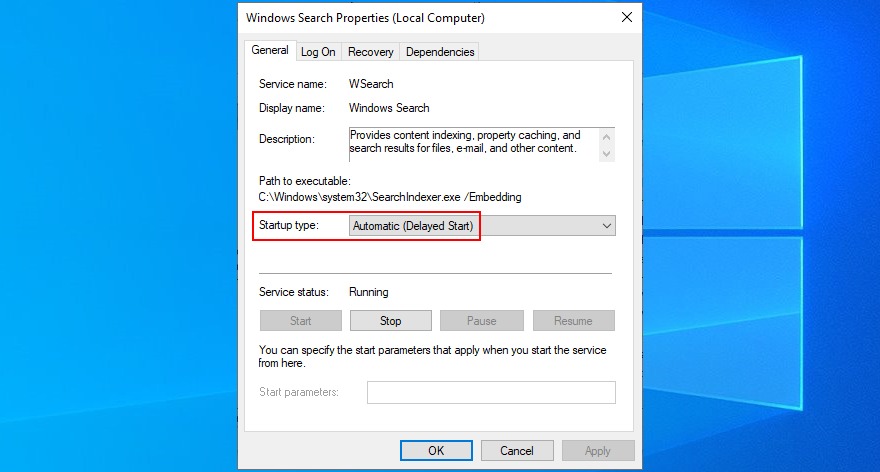Screen dimensions: 880x472
Task: Confirm with the OK button
Action: [436, 451]
